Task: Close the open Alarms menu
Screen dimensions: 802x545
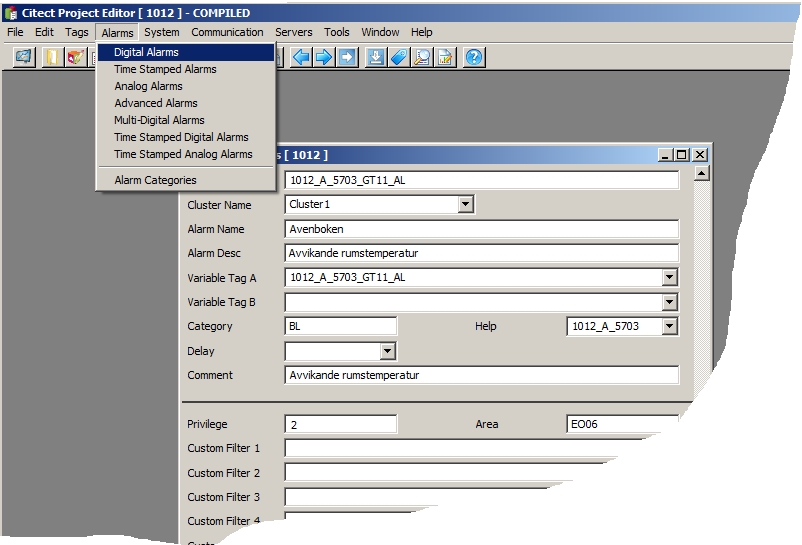Action: tap(117, 33)
